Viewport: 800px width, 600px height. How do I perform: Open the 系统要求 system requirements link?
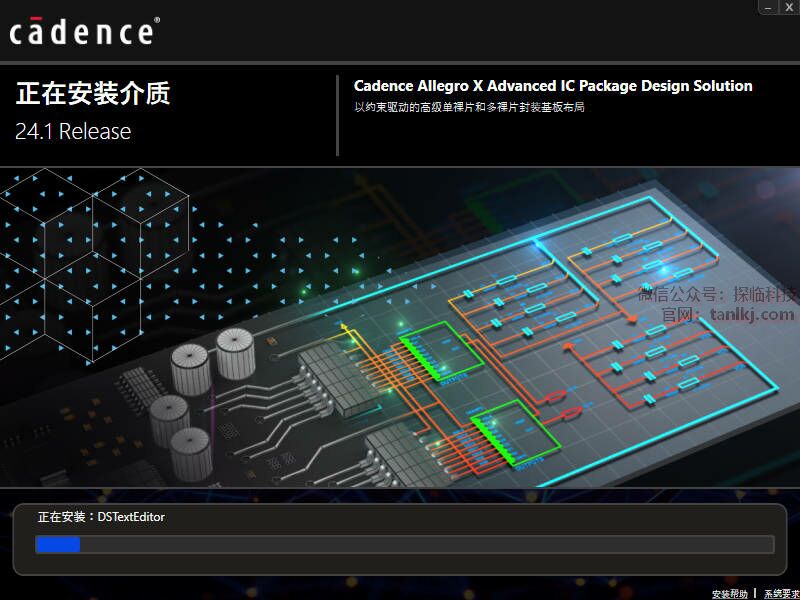tap(782, 594)
